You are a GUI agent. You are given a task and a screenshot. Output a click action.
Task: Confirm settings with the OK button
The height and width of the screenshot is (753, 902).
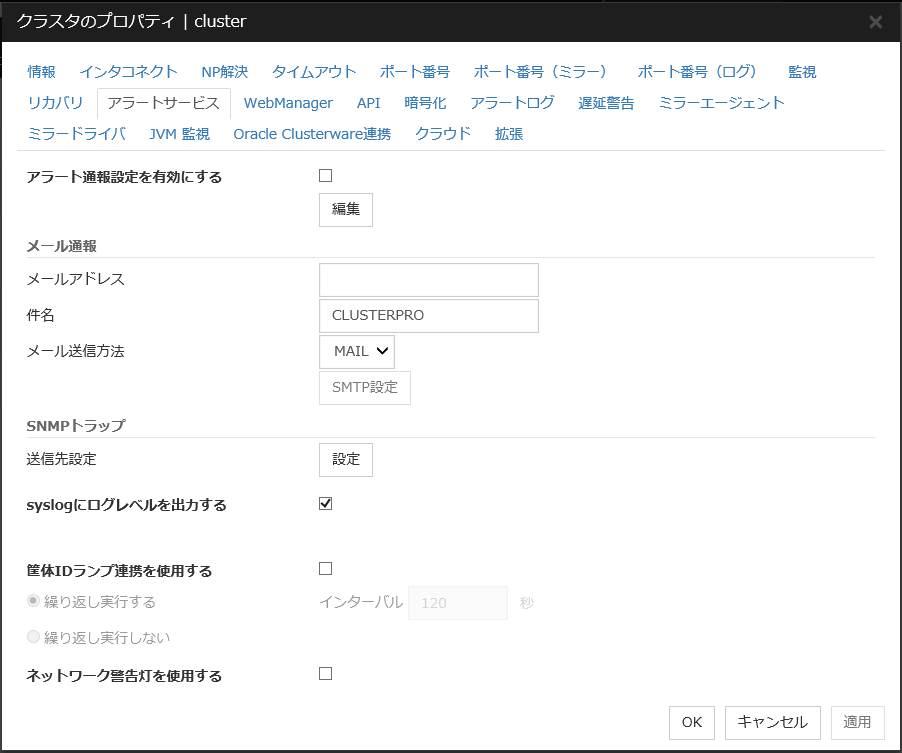tap(691, 722)
